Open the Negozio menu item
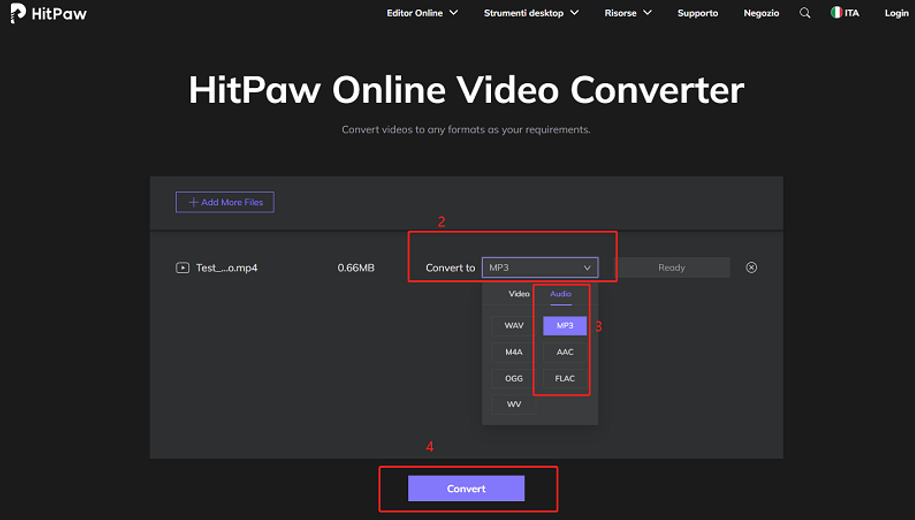 761,13
